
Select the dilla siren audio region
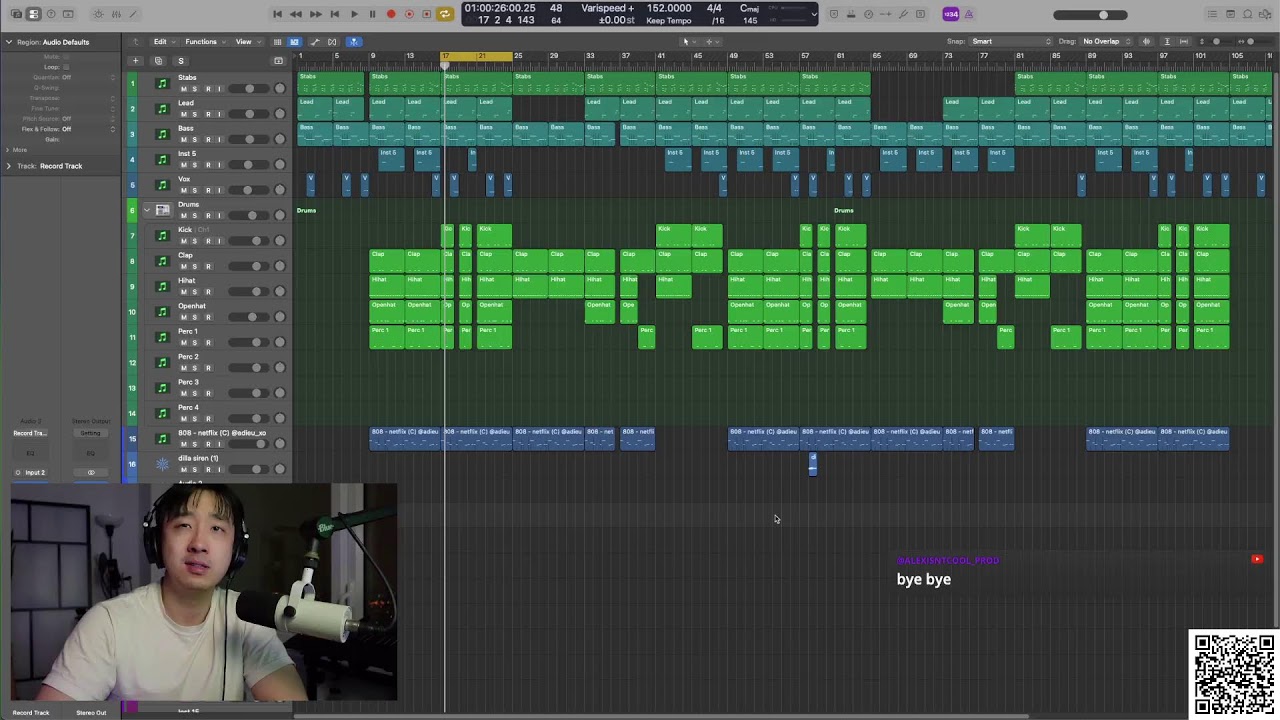[812, 464]
